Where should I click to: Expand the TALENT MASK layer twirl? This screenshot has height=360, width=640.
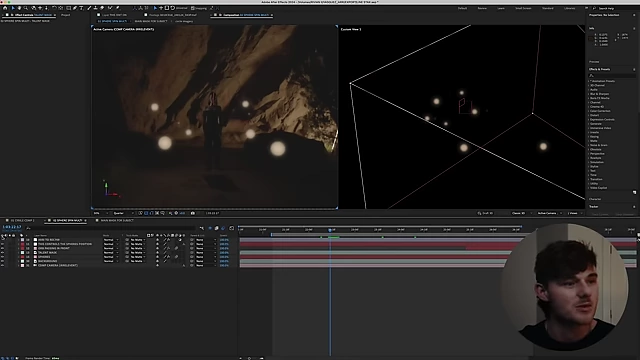pyautogui.click(x=18, y=253)
